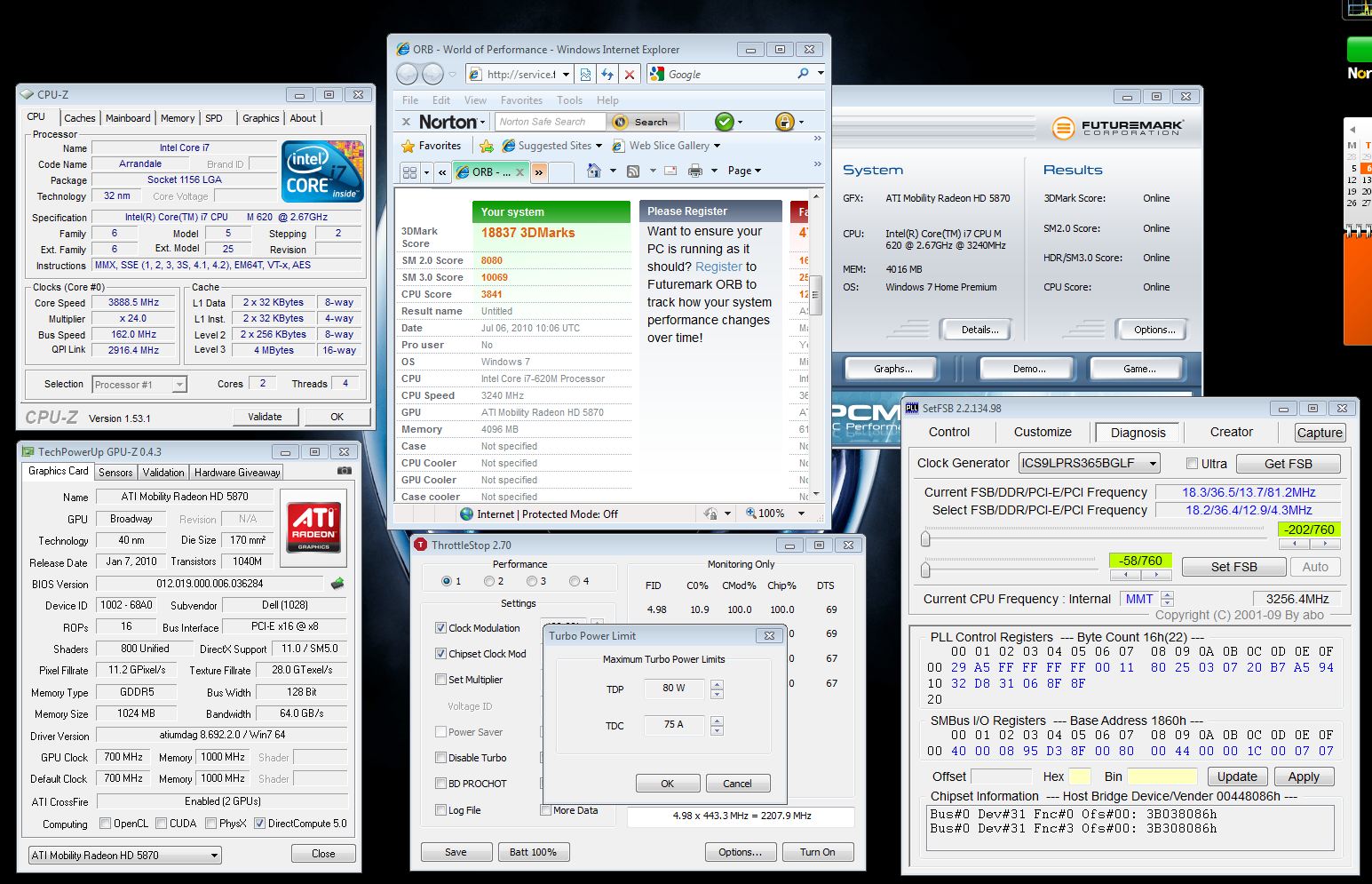Click the red stop loading icon
The height and width of the screenshot is (884, 1372).
630,75
